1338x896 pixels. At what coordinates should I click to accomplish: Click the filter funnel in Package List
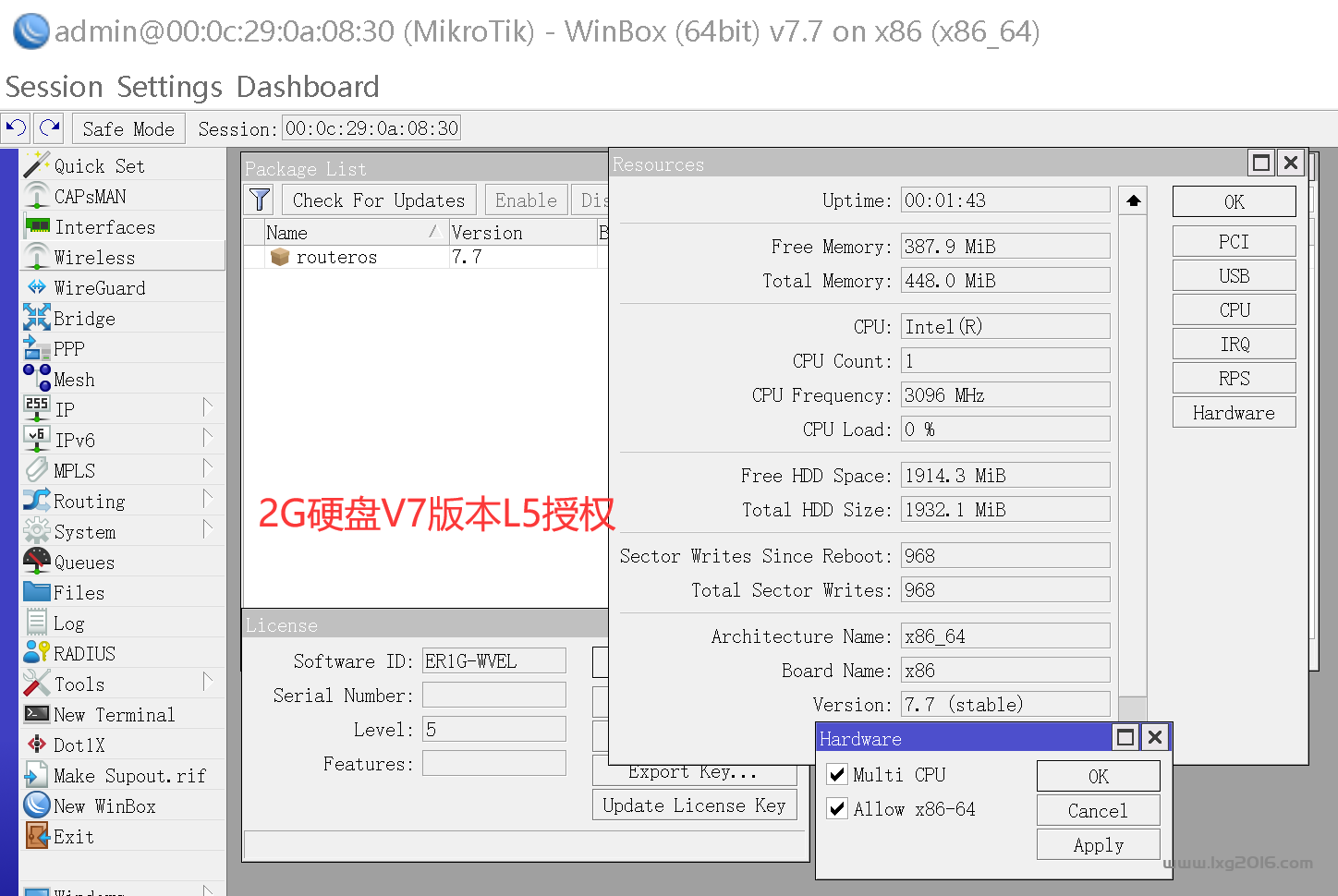260,200
